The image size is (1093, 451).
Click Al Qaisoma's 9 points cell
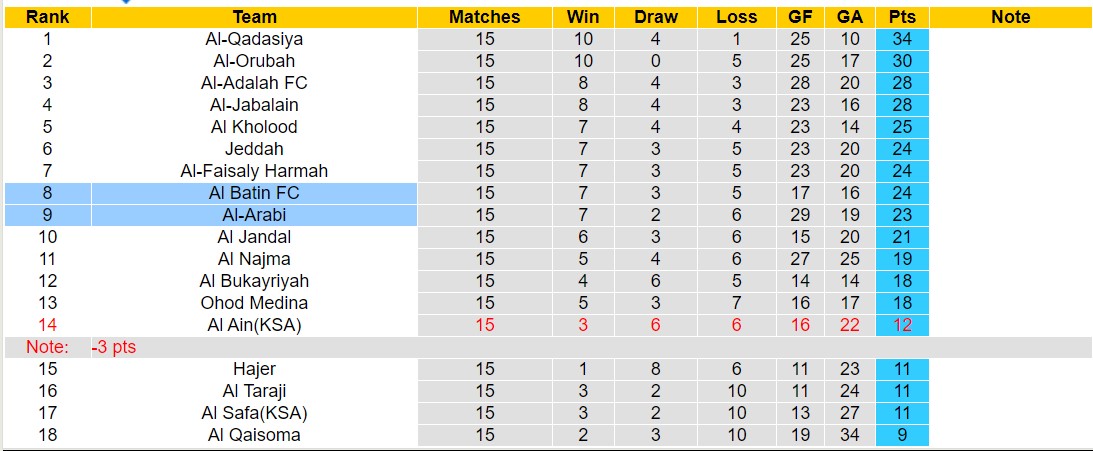click(x=902, y=435)
